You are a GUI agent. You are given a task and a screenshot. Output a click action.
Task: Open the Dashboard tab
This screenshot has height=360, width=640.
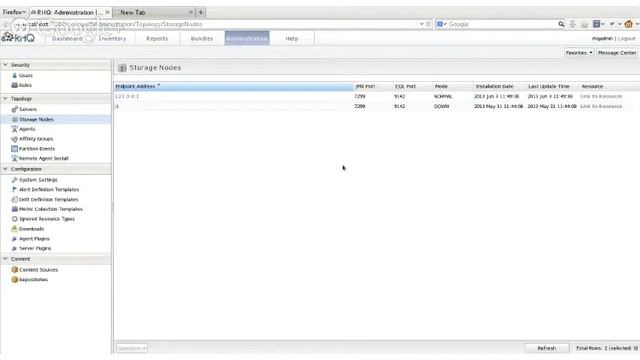[67, 38]
